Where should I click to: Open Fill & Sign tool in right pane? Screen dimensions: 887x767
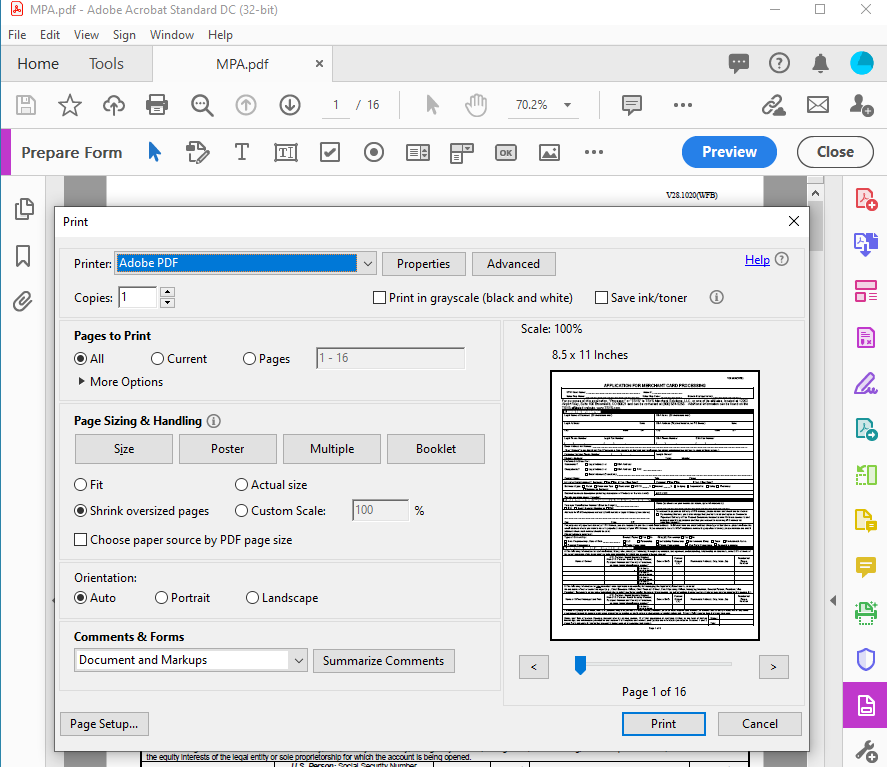tap(866, 384)
